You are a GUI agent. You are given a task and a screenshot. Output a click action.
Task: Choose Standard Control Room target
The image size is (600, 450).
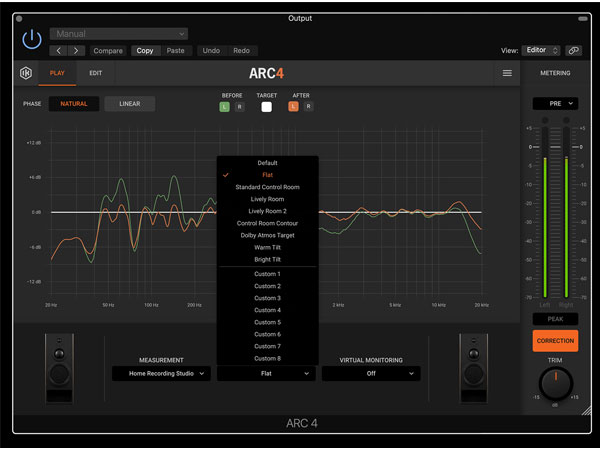click(267, 187)
